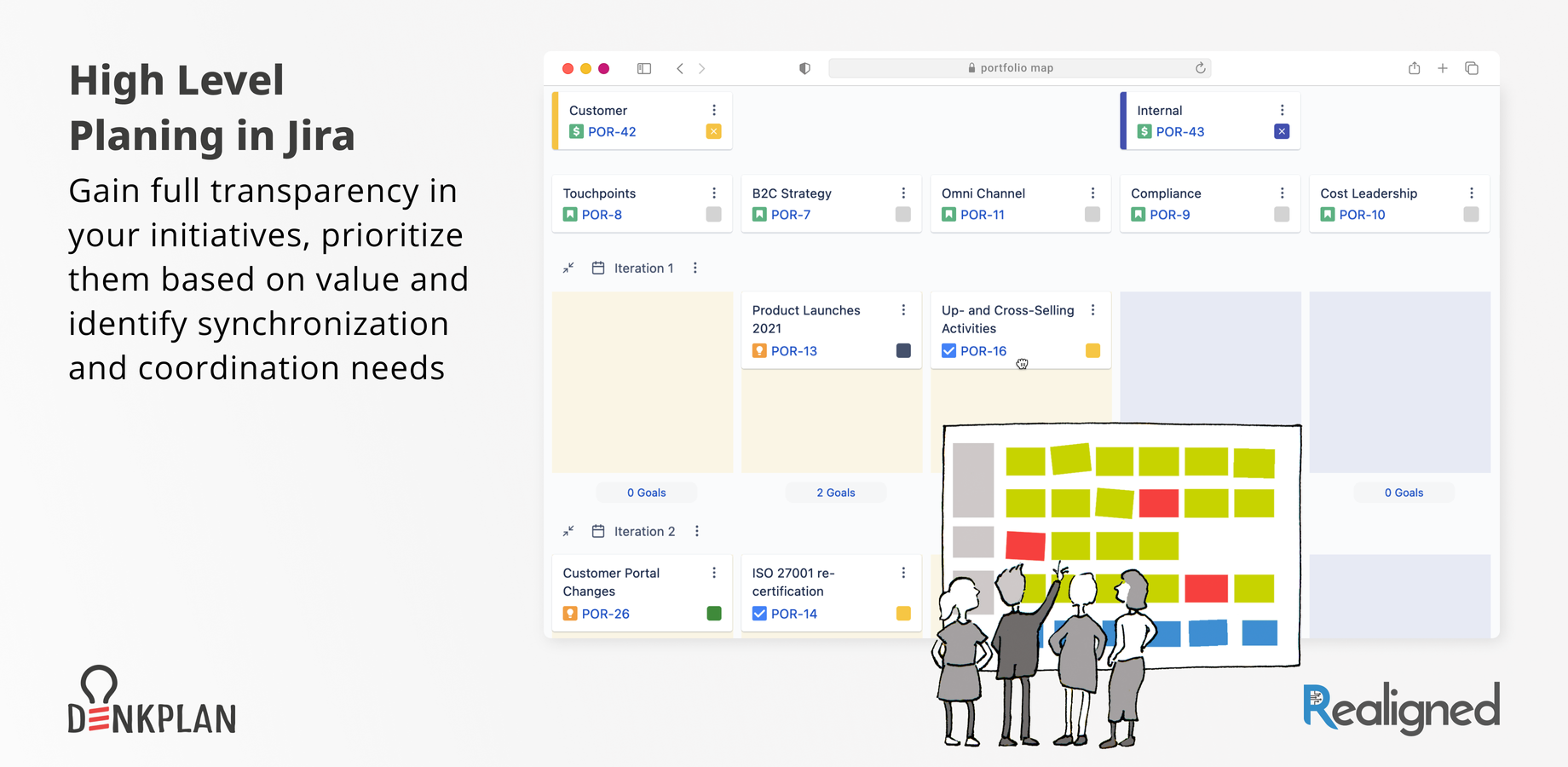
Task: Open issue link POR-26
Action: tap(606, 614)
